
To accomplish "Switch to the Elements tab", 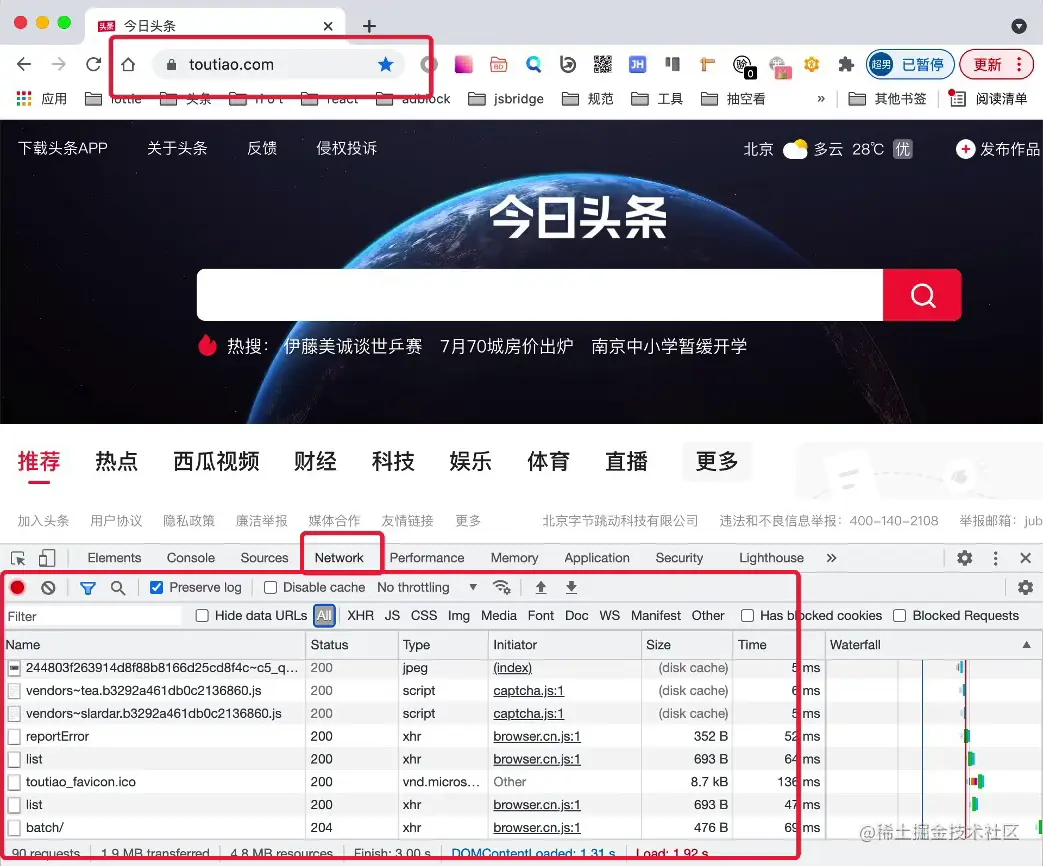I will pyautogui.click(x=114, y=558).
